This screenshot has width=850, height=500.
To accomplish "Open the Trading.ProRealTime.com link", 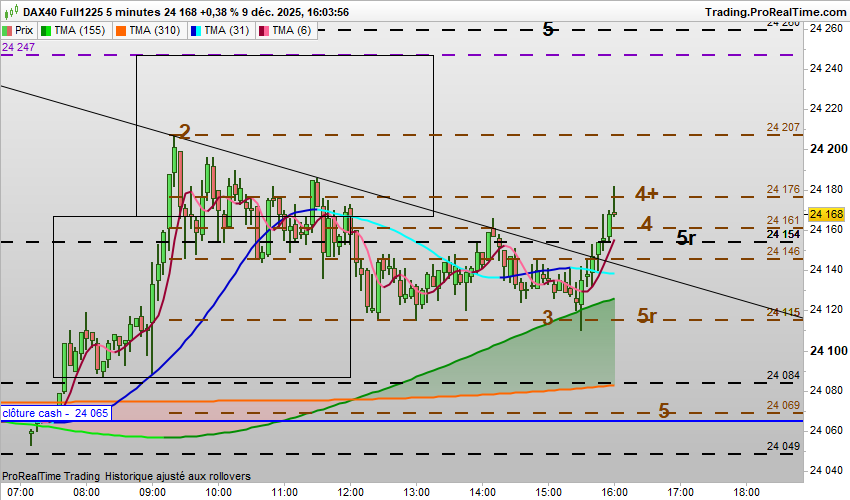I will pos(775,12).
